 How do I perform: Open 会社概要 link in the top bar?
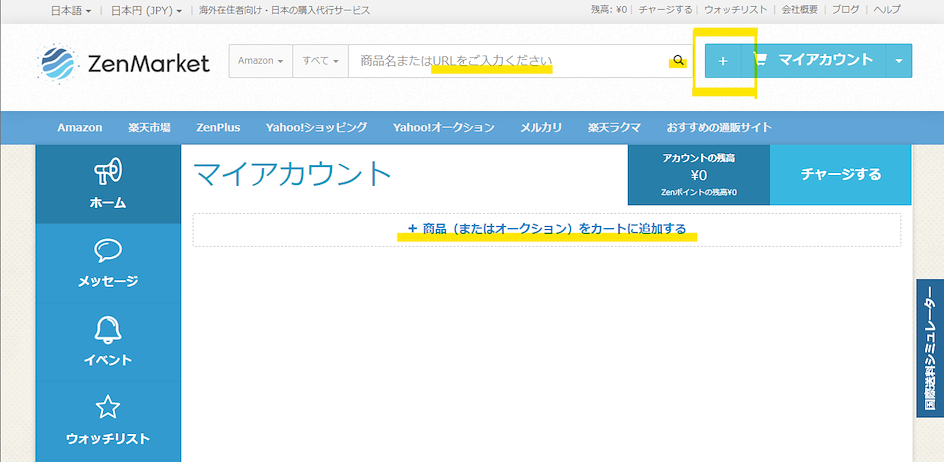coord(800,10)
